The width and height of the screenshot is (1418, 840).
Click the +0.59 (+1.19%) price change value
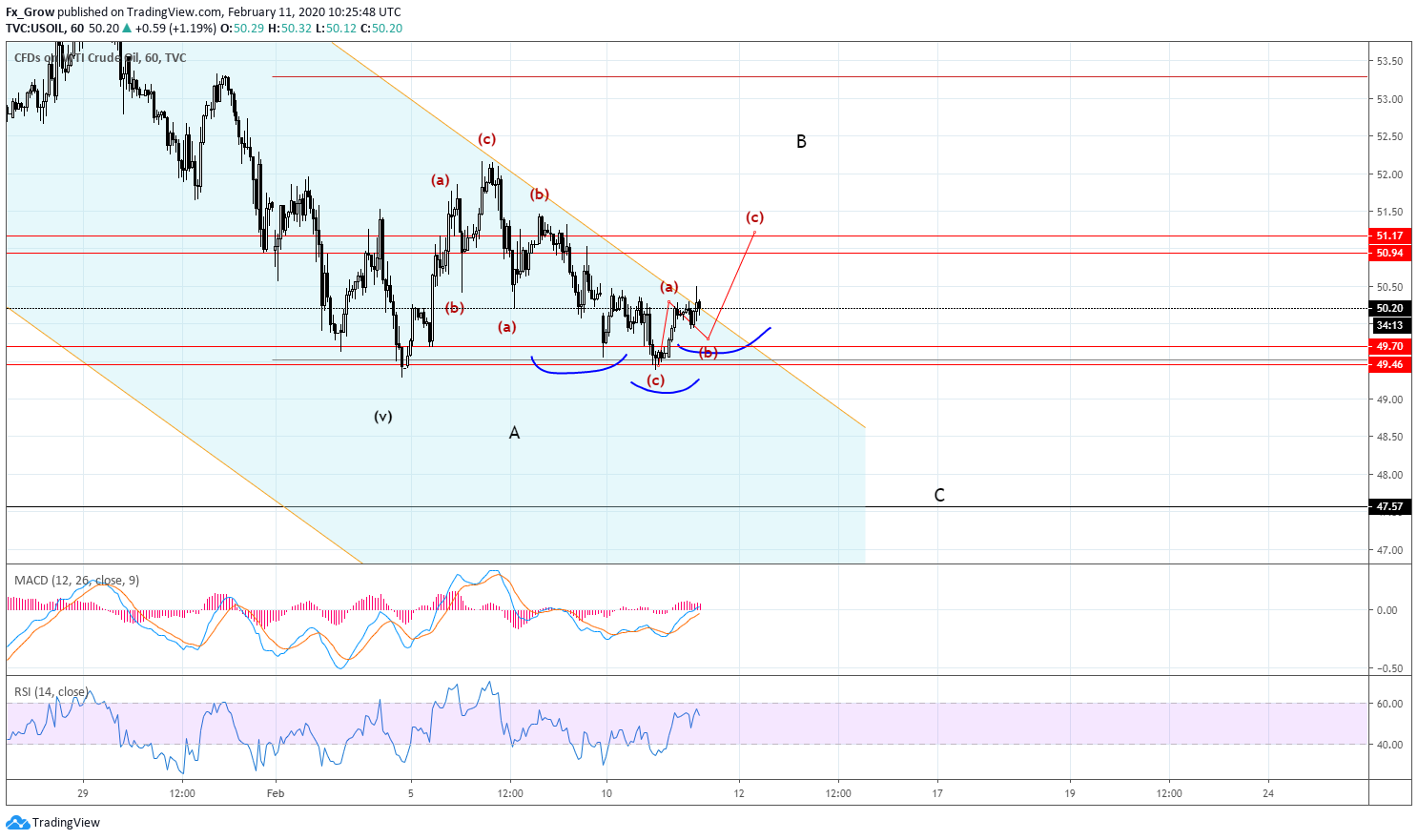[x=176, y=29]
